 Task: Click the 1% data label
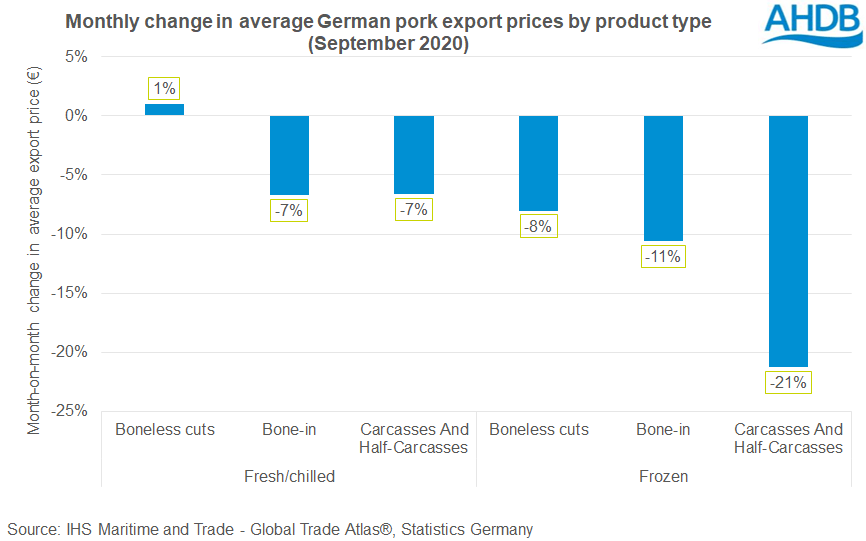coord(164,88)
